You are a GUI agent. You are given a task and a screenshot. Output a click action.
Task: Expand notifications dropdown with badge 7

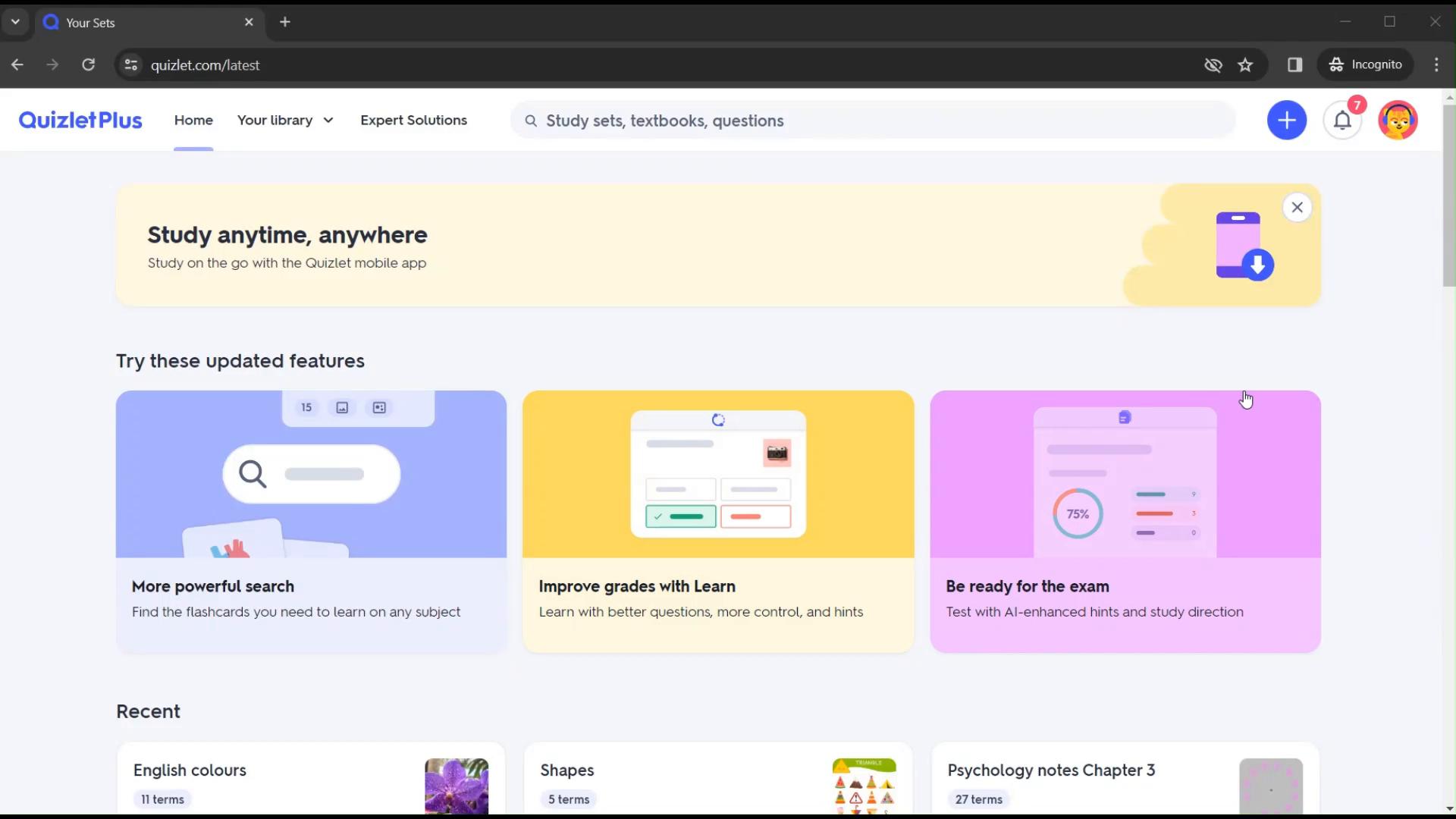[x=1343, y=120]
